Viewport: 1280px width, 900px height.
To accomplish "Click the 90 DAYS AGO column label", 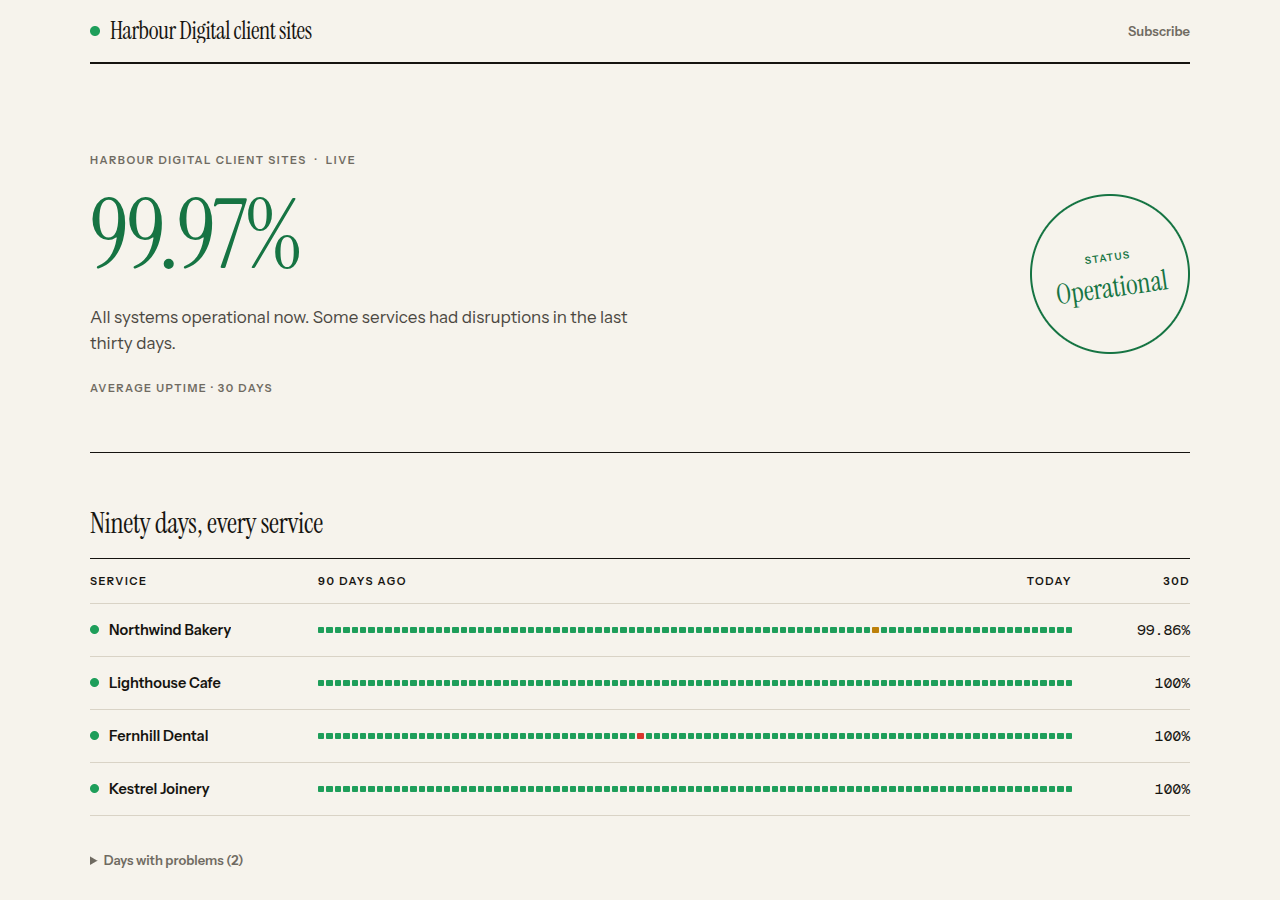I will [362, 581].
